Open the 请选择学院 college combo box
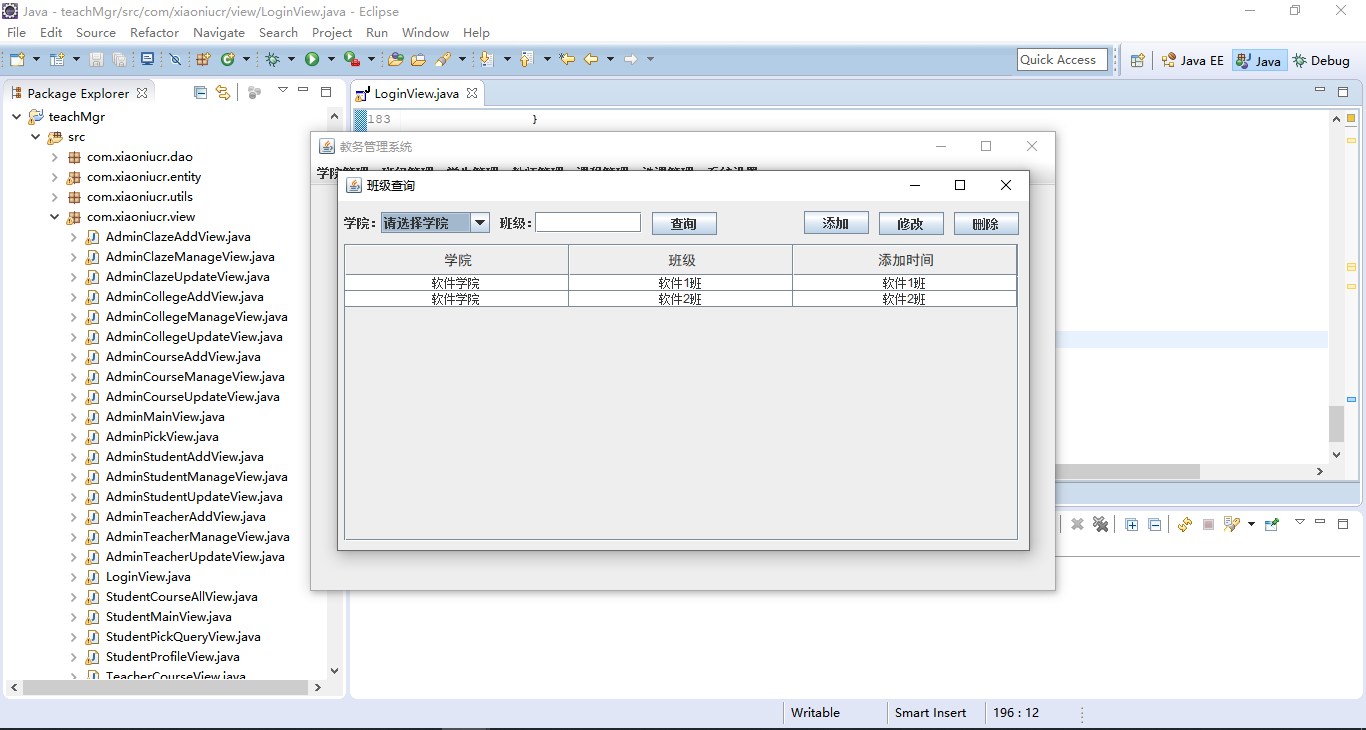 435,223
